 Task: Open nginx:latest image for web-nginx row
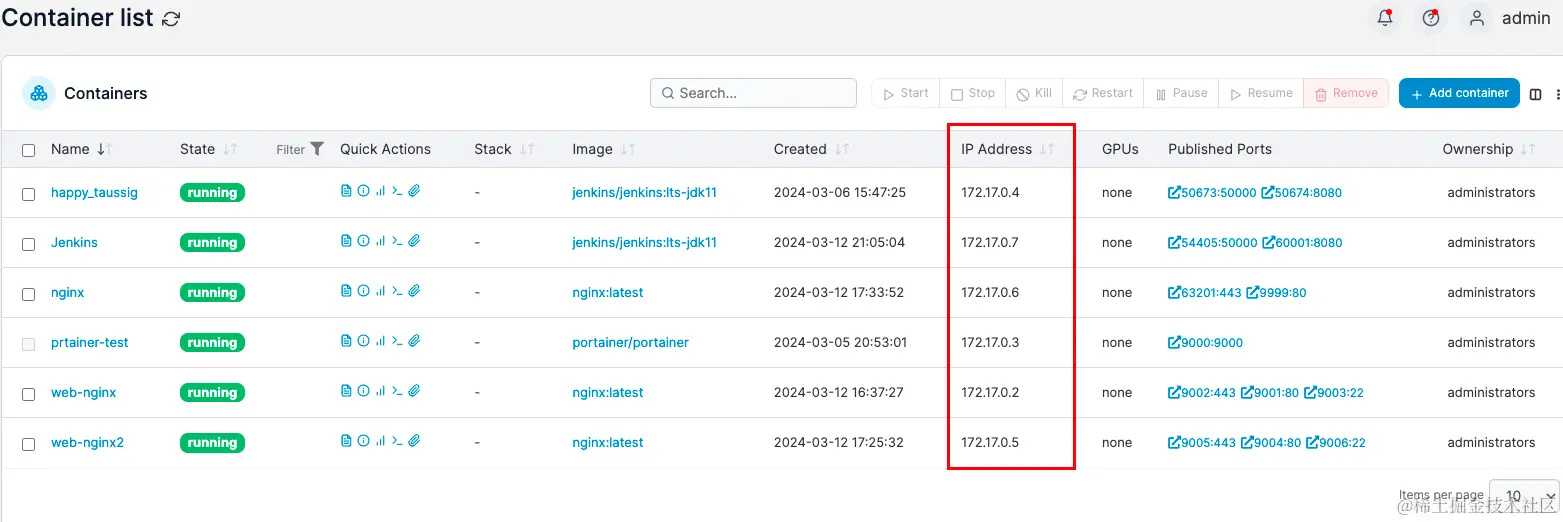608,392
